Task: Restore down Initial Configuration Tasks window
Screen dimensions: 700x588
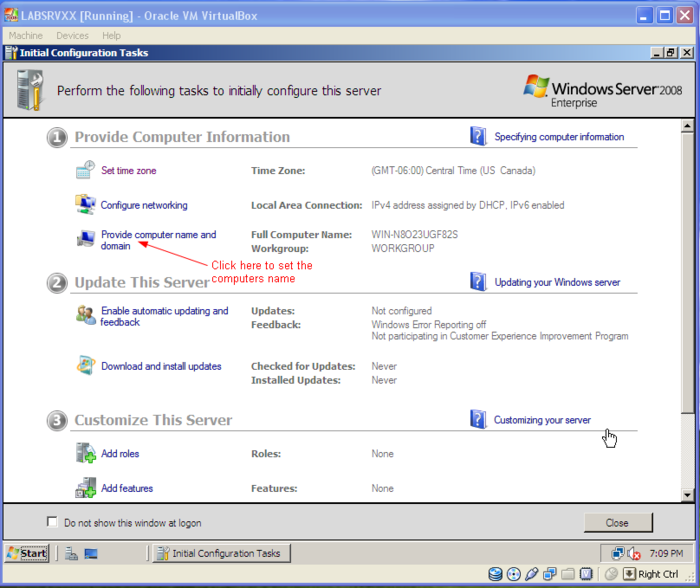Action: (671, 53)
